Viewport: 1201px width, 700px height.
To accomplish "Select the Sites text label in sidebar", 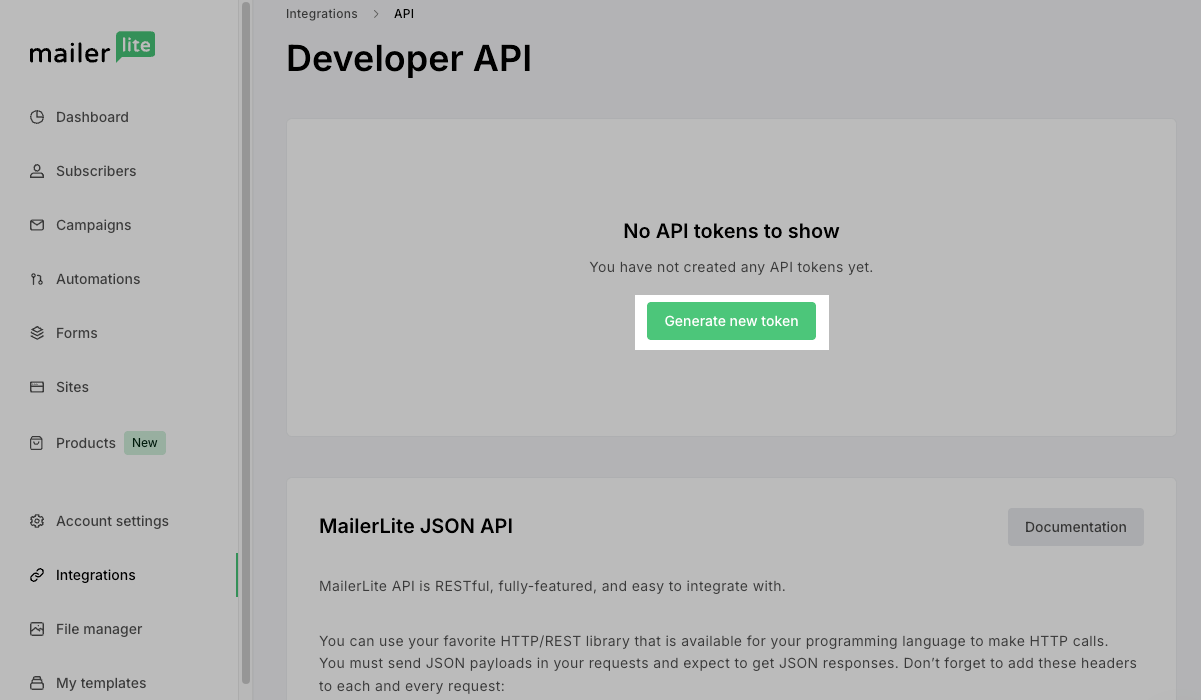I will 72,387.
